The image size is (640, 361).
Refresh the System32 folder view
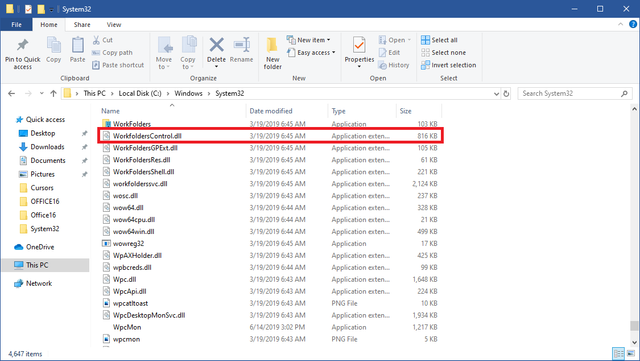coord(506,94)
